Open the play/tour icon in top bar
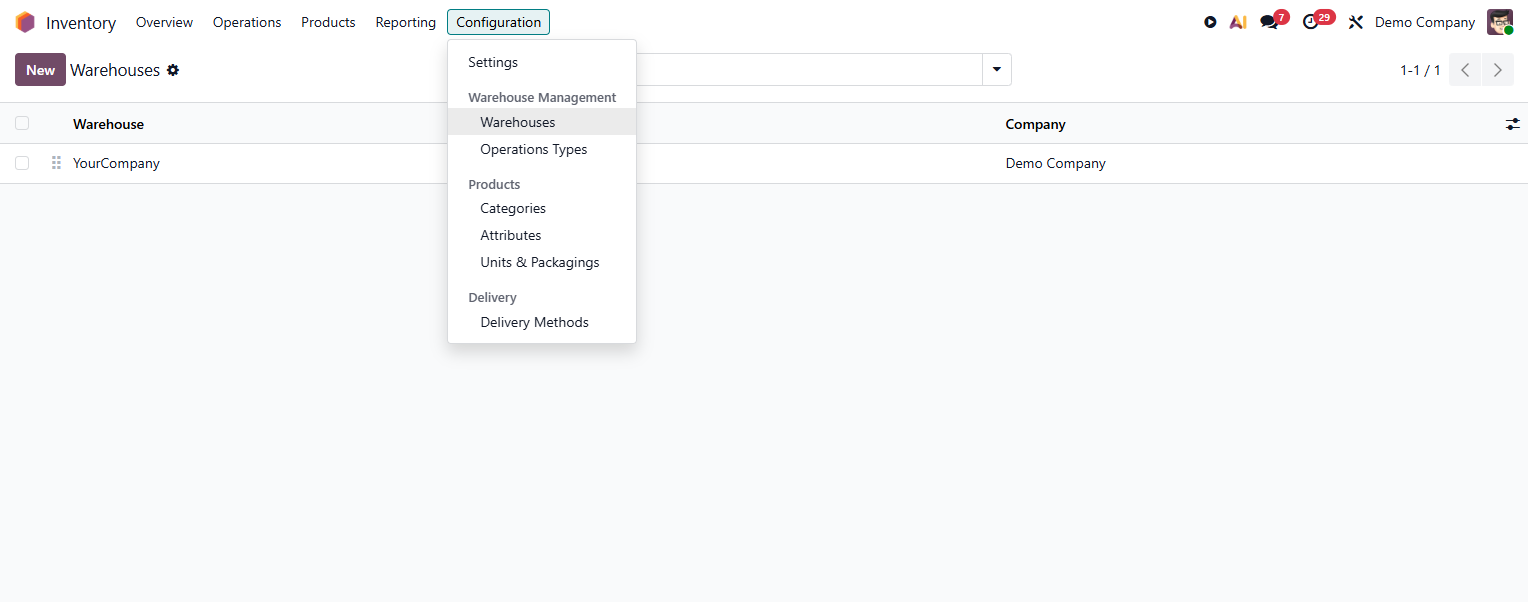Image resolution: width=1528 pixels, height=602 pixels. point(1210,22)
